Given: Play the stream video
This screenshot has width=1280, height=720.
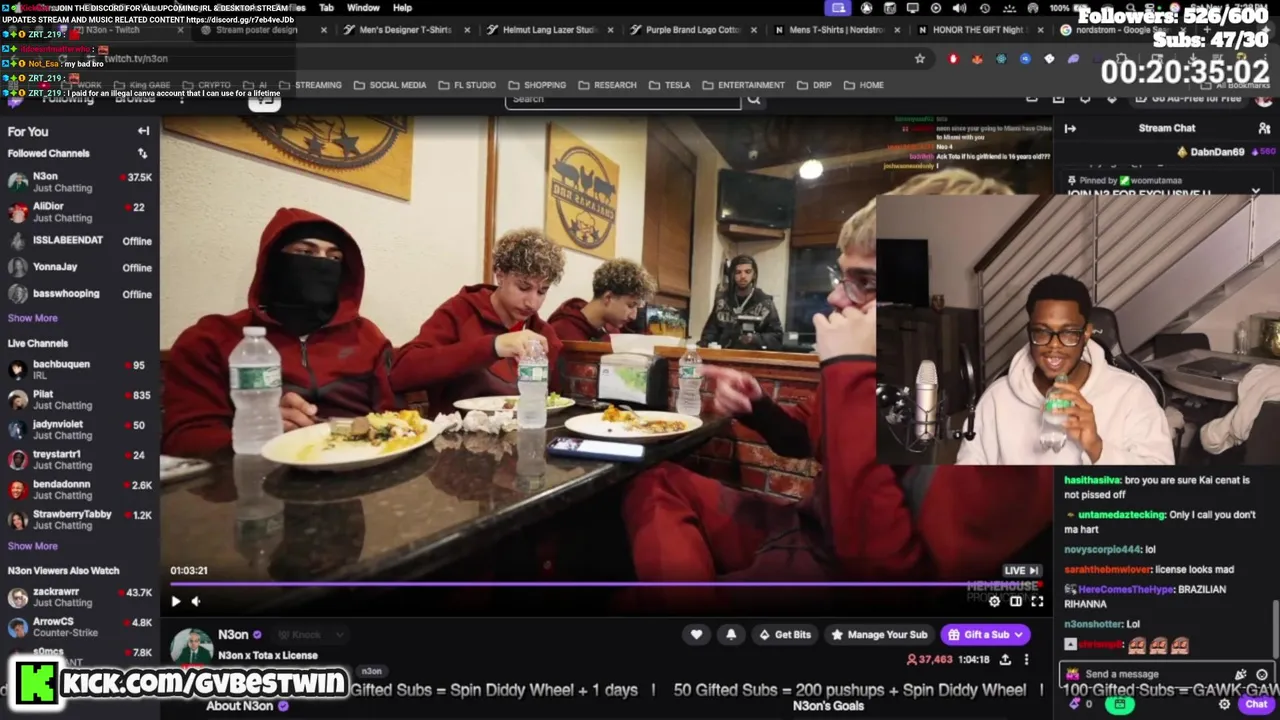Looking at the screenshot, I should pyautogui.click(x=176, y=601).
